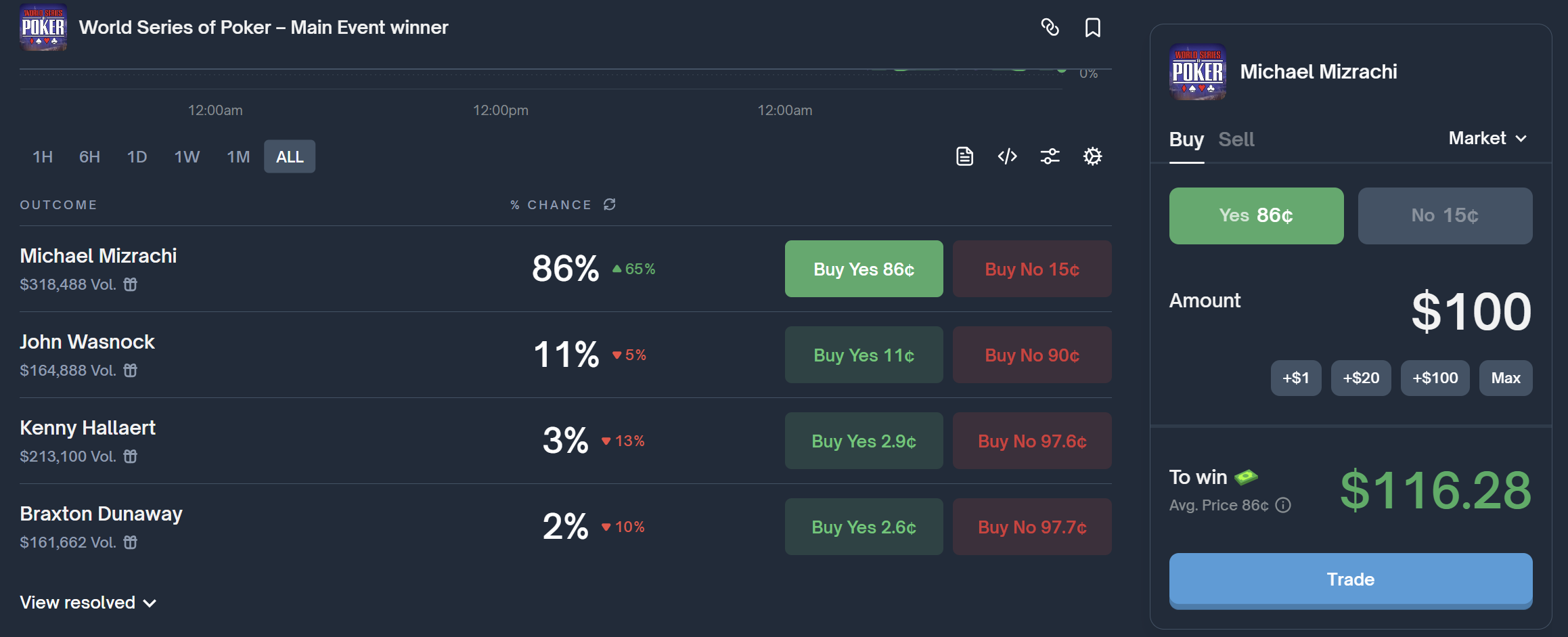
Task: Click the $318,488 Vol. text
Action: tap(68, 284)
